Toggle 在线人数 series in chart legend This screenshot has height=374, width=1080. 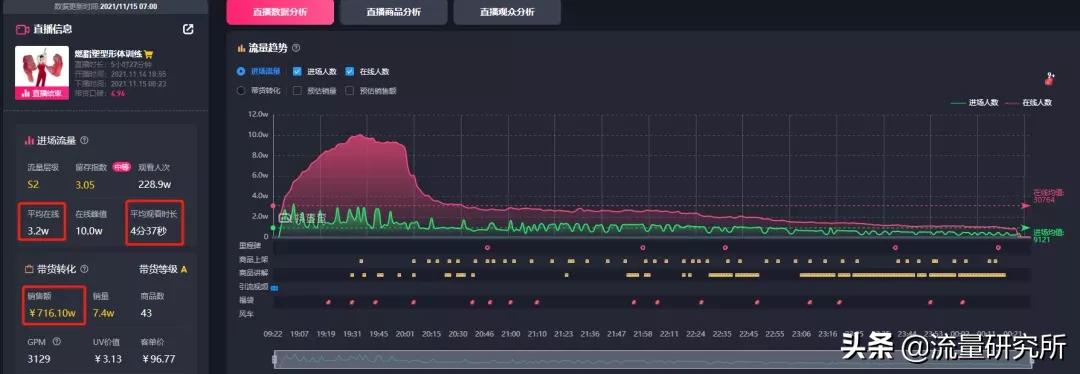point(1028,102)
